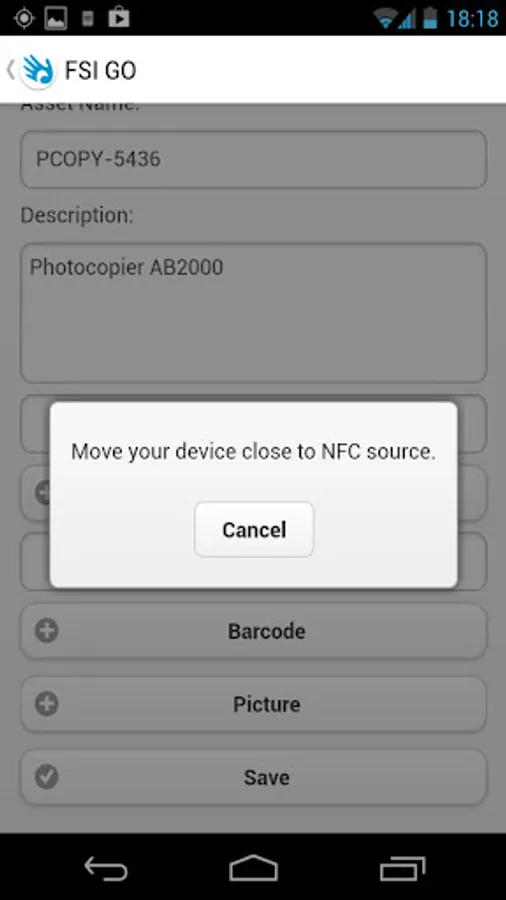Click the FSI GO hand logo
The image size is (506, 900).
click(x=38, y=71)
